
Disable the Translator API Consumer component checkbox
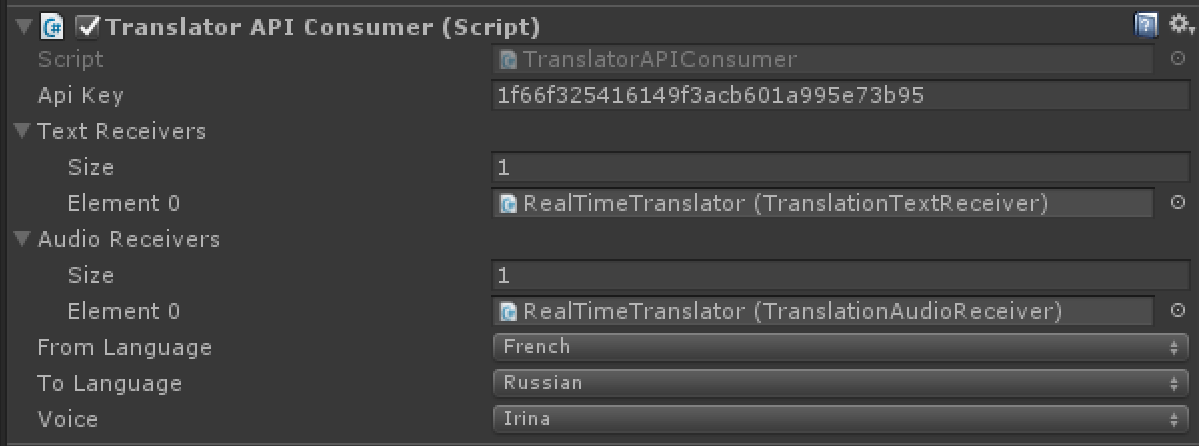pos(89,28)
